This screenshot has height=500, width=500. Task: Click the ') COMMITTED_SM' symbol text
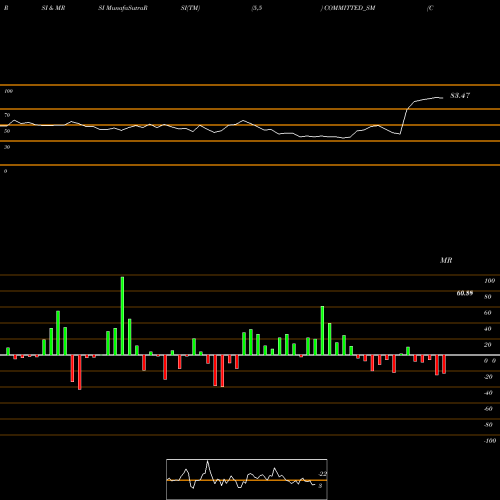click(348, 8)
